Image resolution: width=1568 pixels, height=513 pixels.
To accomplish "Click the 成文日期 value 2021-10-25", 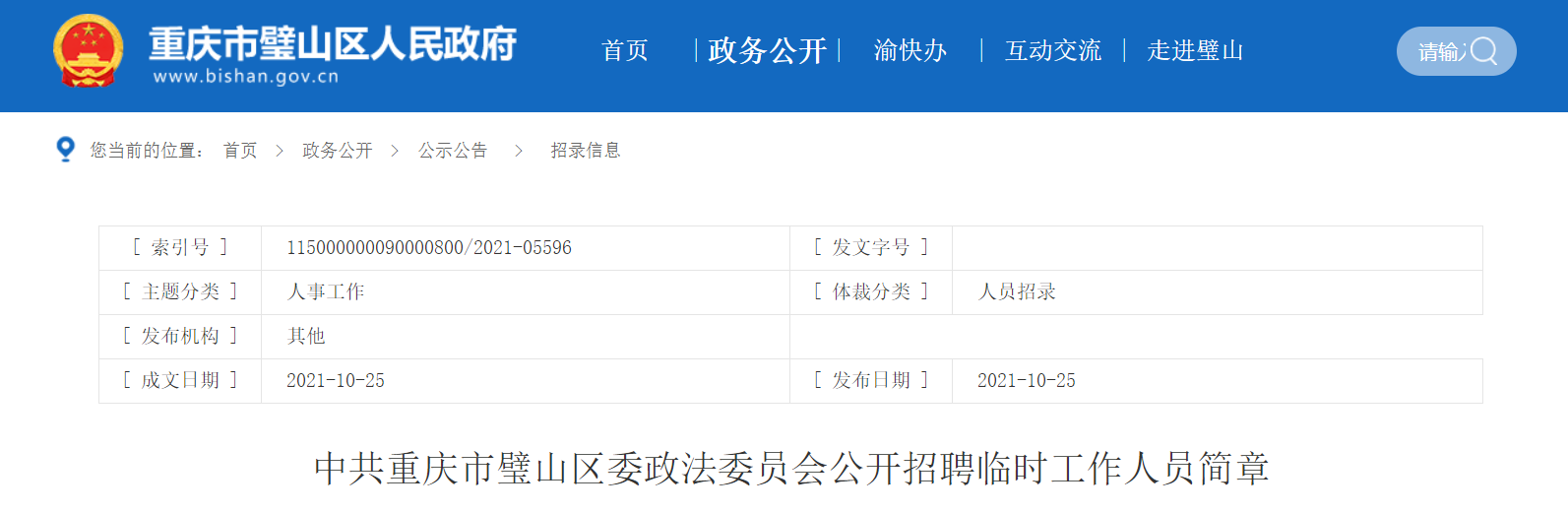I will pyautogui.click(x=336, y=381).
